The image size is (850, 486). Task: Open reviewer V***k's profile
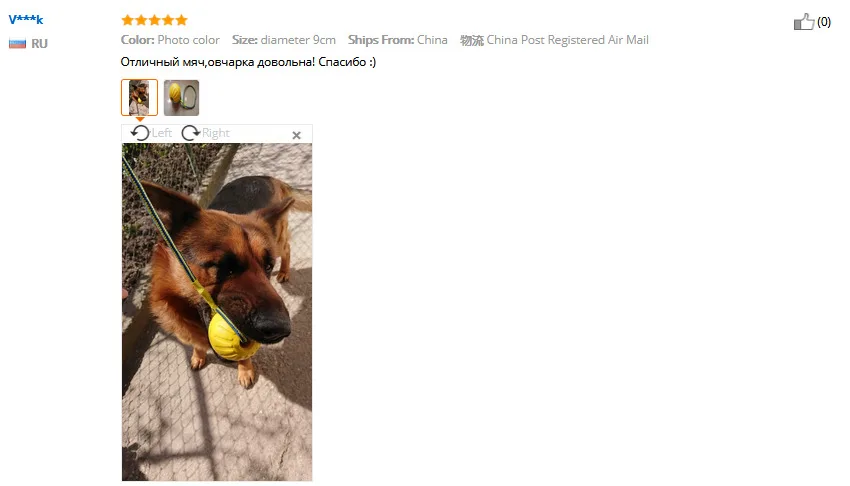[25, 20]
